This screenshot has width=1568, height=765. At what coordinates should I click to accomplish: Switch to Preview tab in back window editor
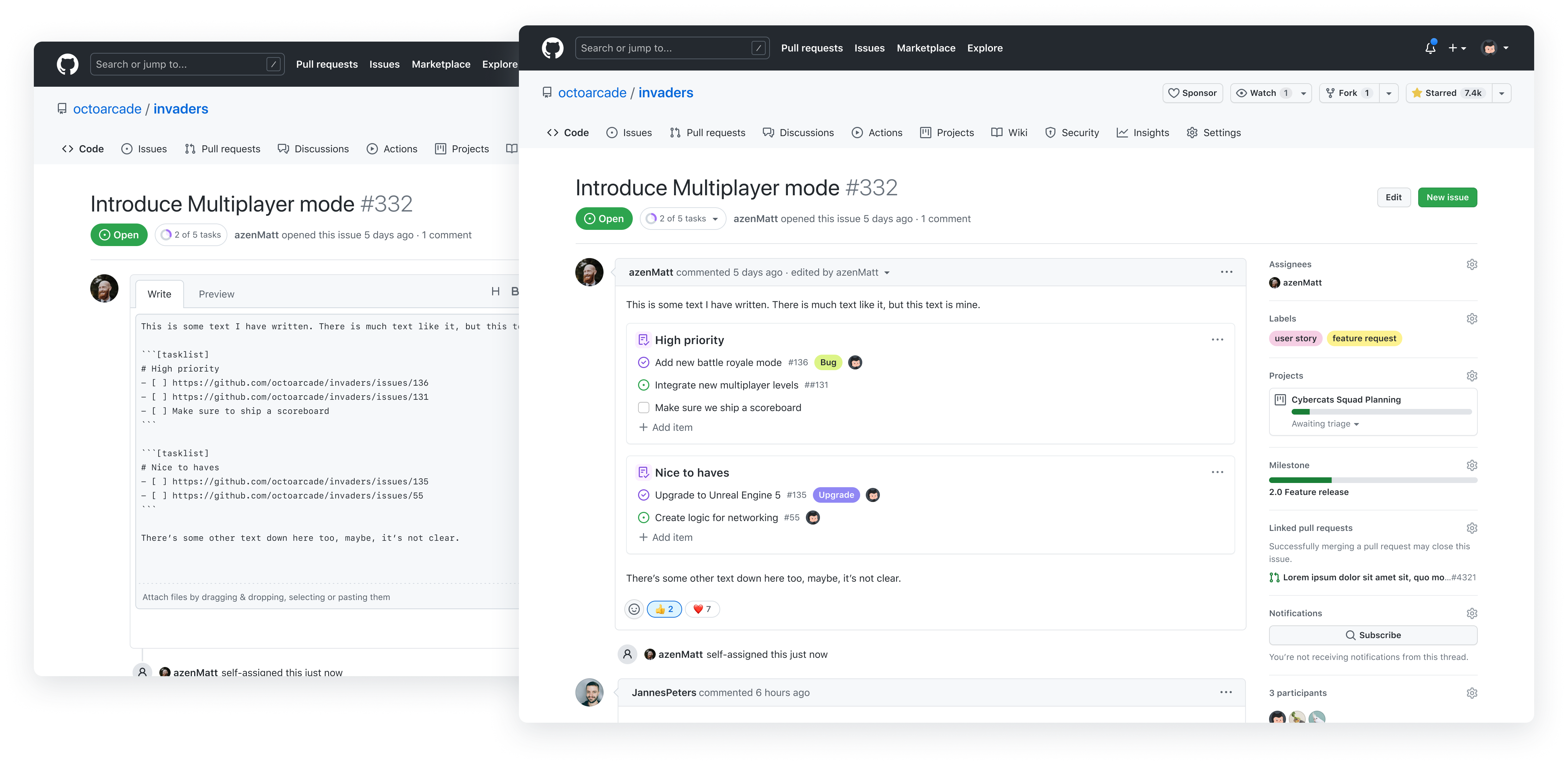tap(216, 294)
